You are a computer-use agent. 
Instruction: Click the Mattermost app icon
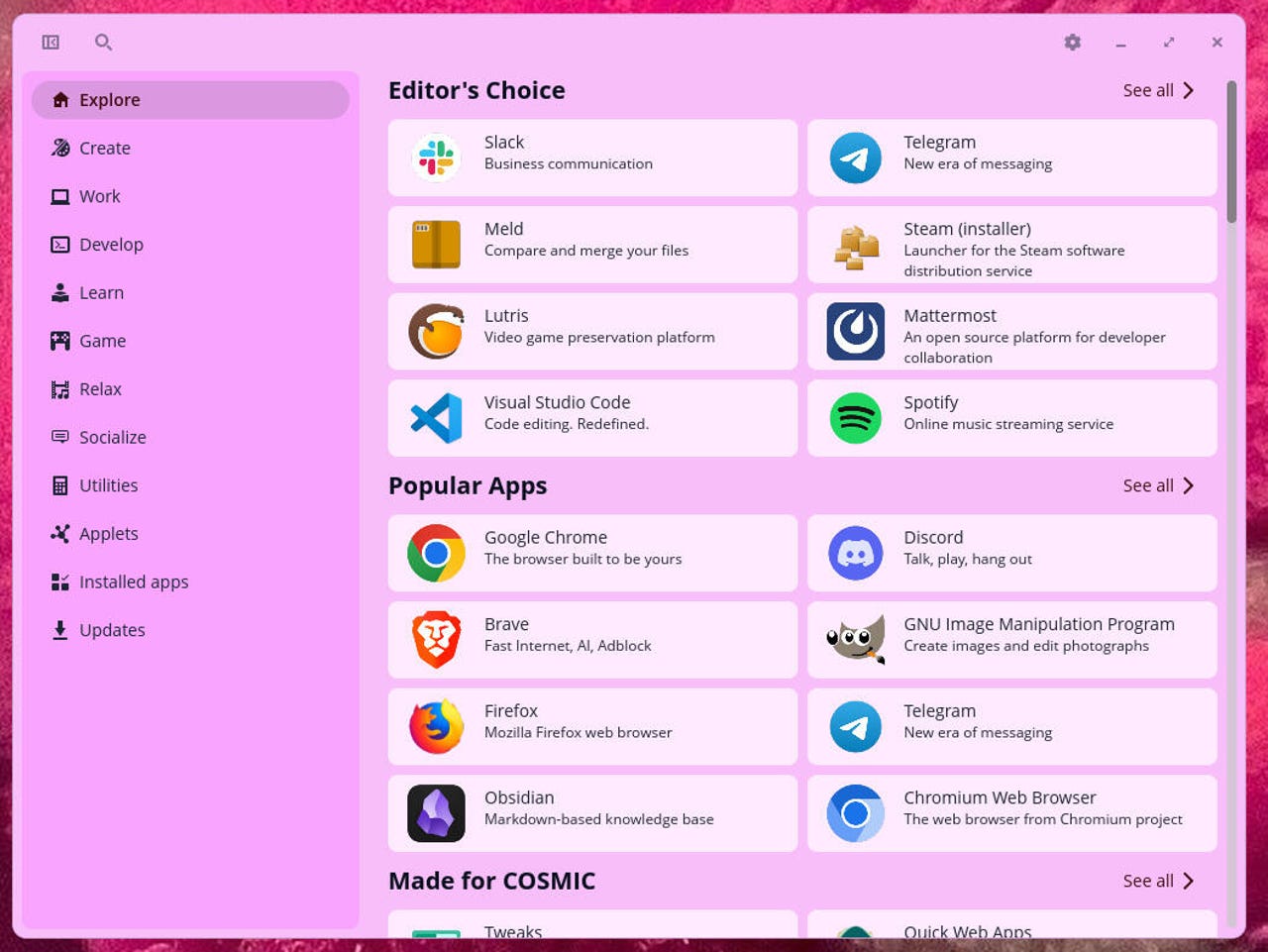(855, 331)
